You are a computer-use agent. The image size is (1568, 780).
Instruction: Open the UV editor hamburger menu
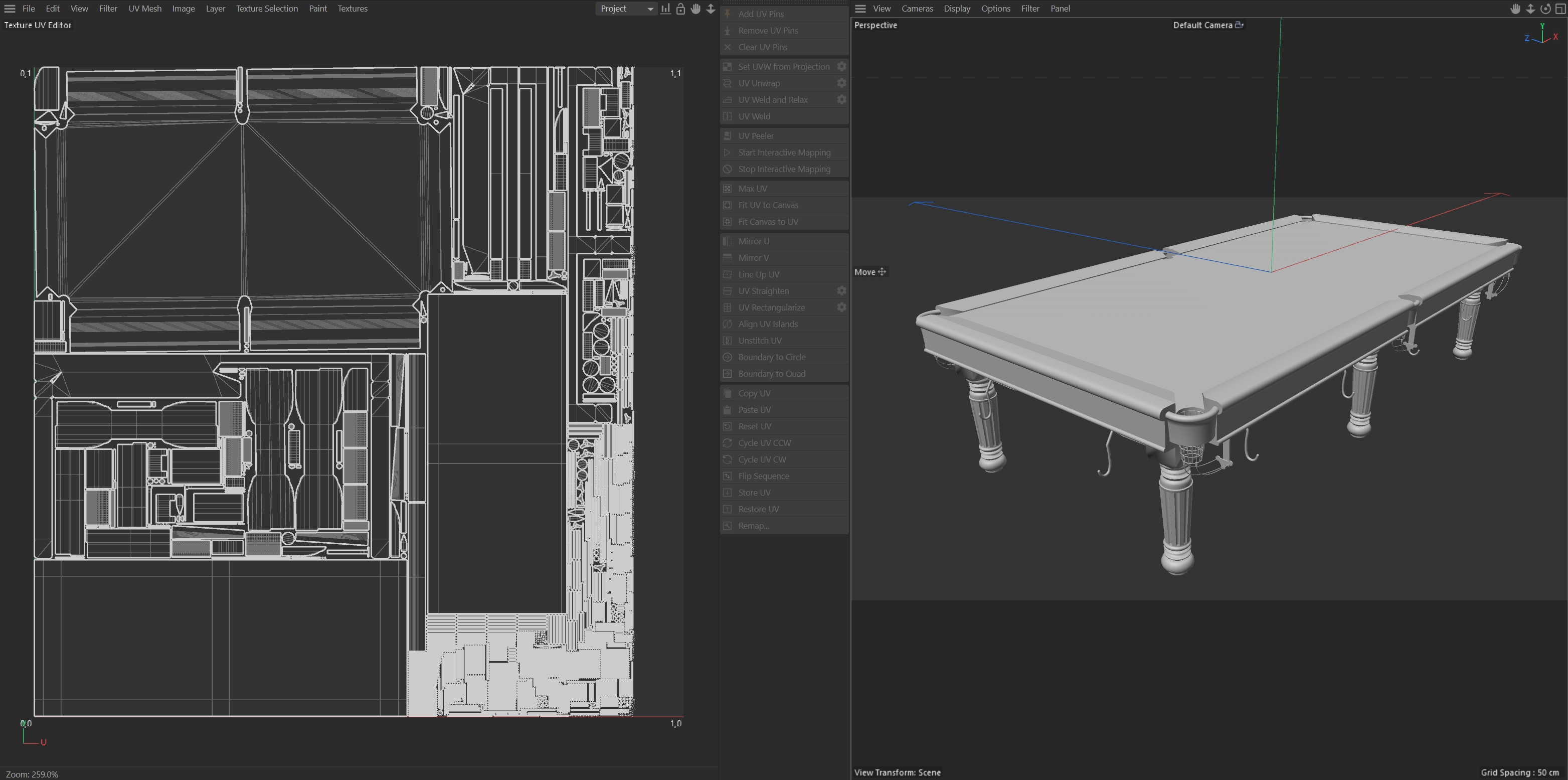coord(10,9)
